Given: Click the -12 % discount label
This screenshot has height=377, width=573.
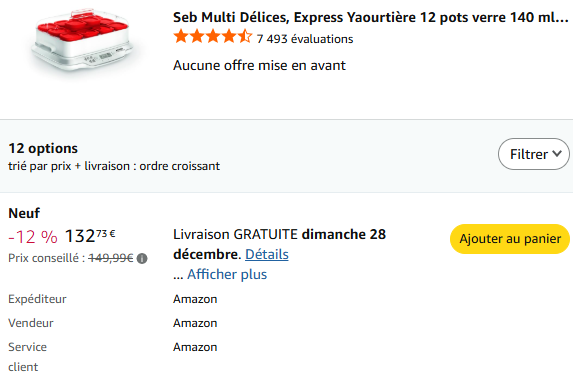Looking at the screenshot, I should 33,237.
